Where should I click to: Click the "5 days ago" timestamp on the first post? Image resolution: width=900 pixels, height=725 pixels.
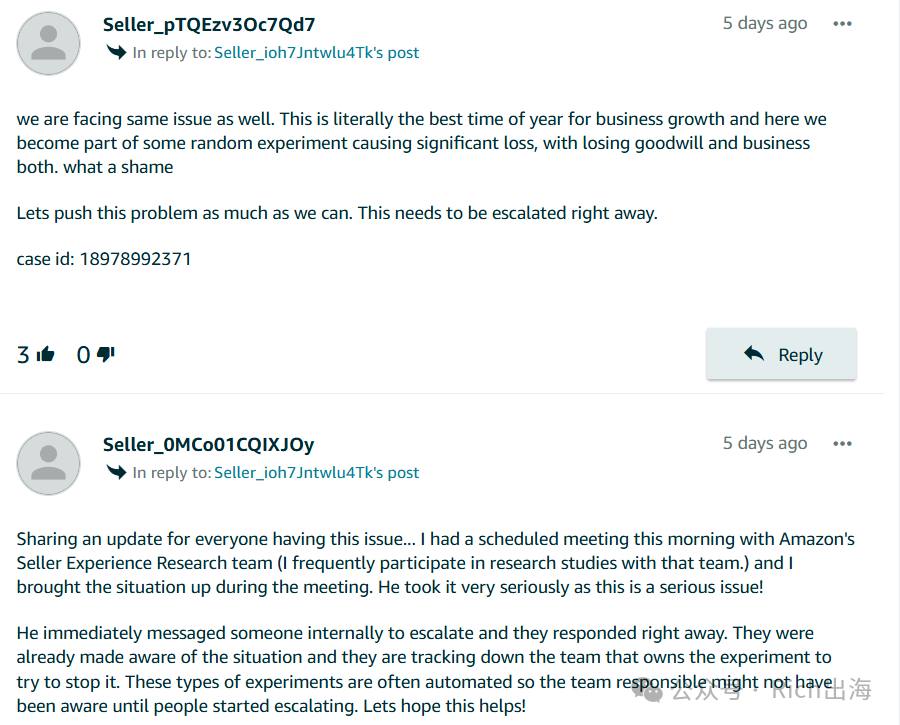pos(765,24)
